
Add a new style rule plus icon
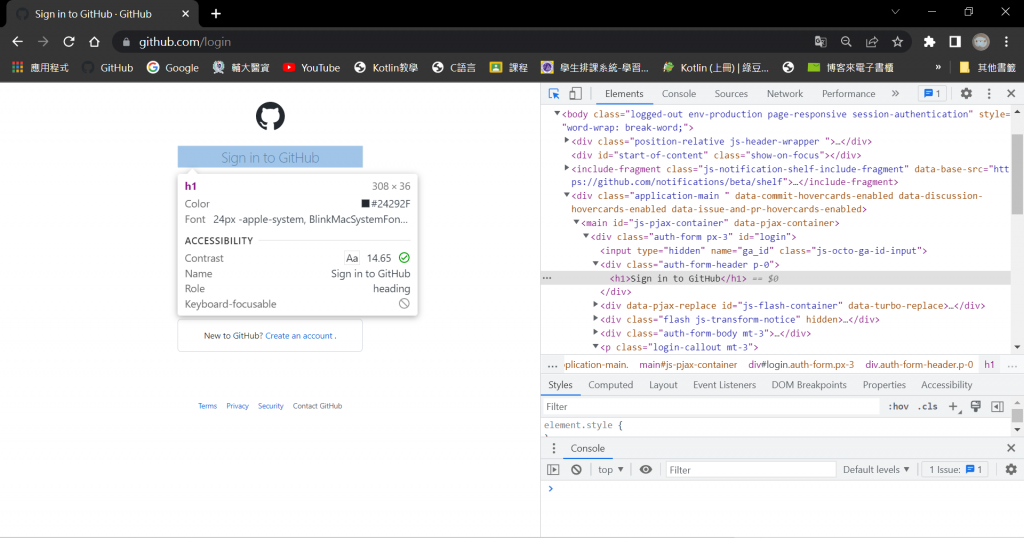tap(953, 406)
